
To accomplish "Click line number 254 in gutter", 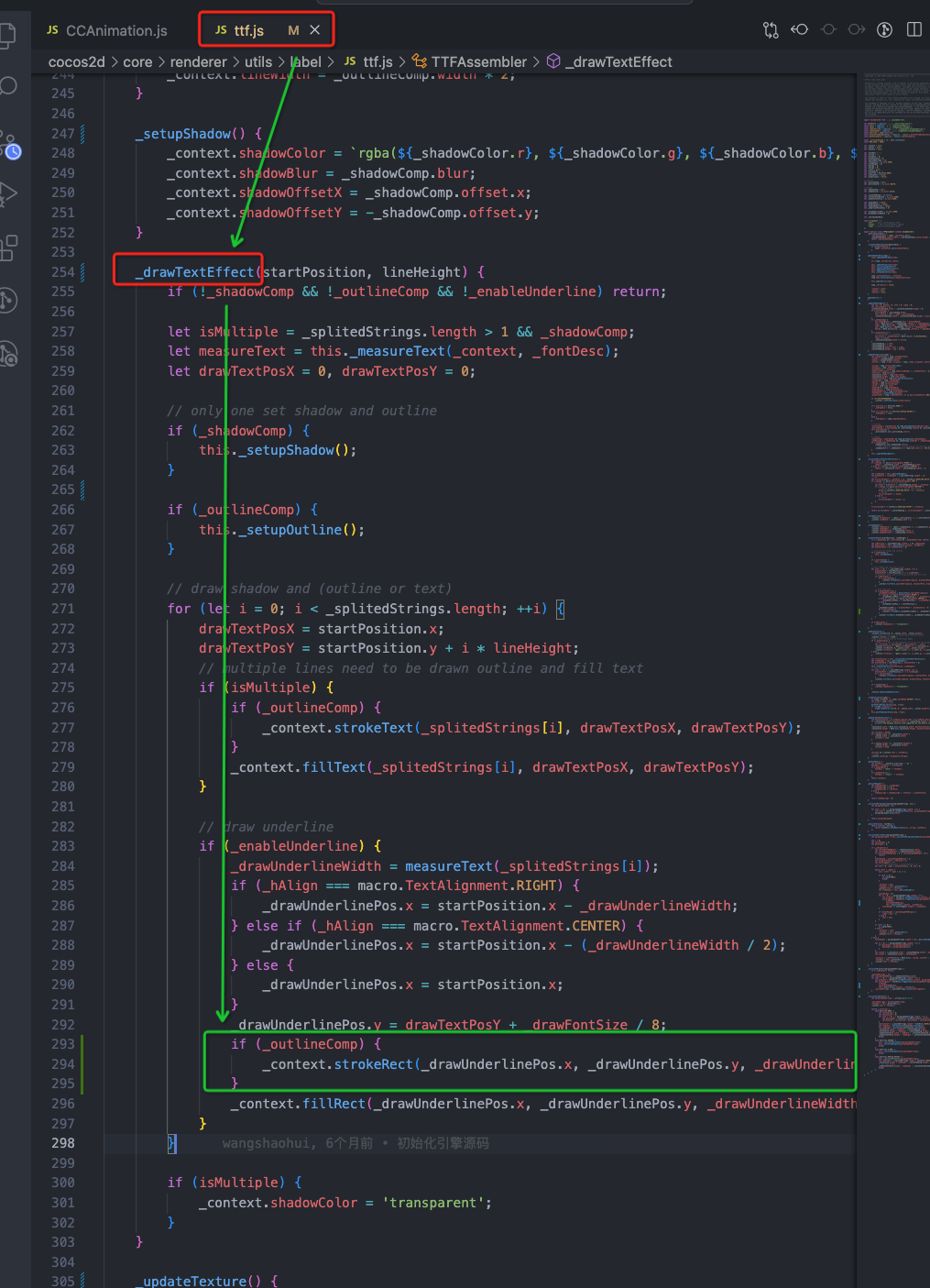I will [63, 272].
